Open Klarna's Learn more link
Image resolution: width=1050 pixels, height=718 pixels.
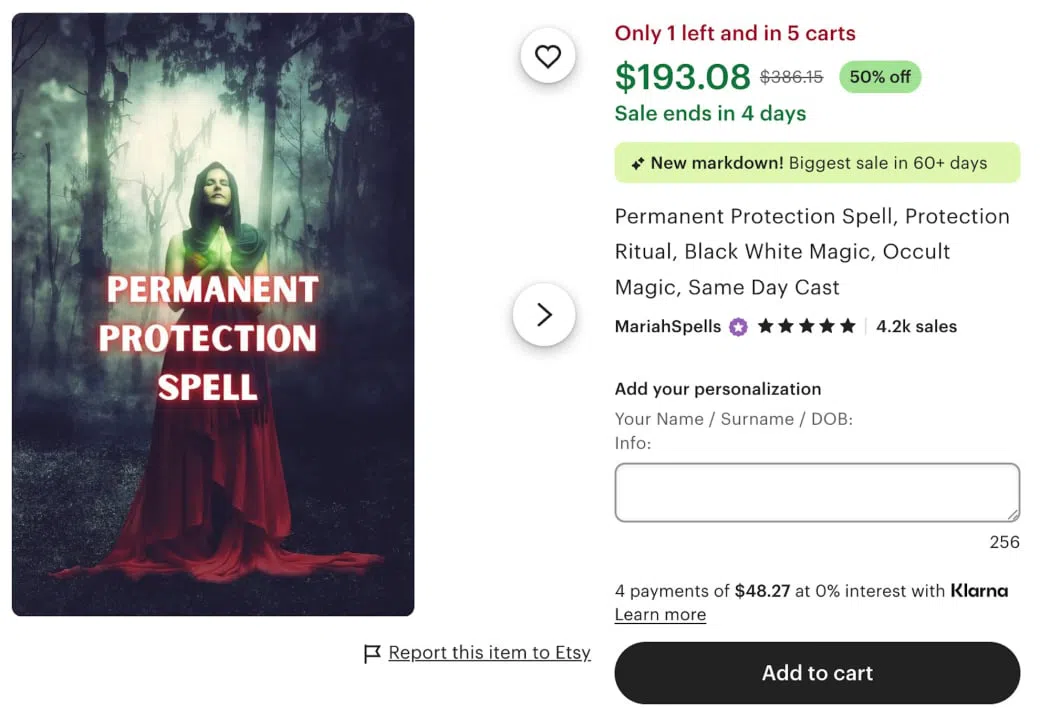point(660,615)
